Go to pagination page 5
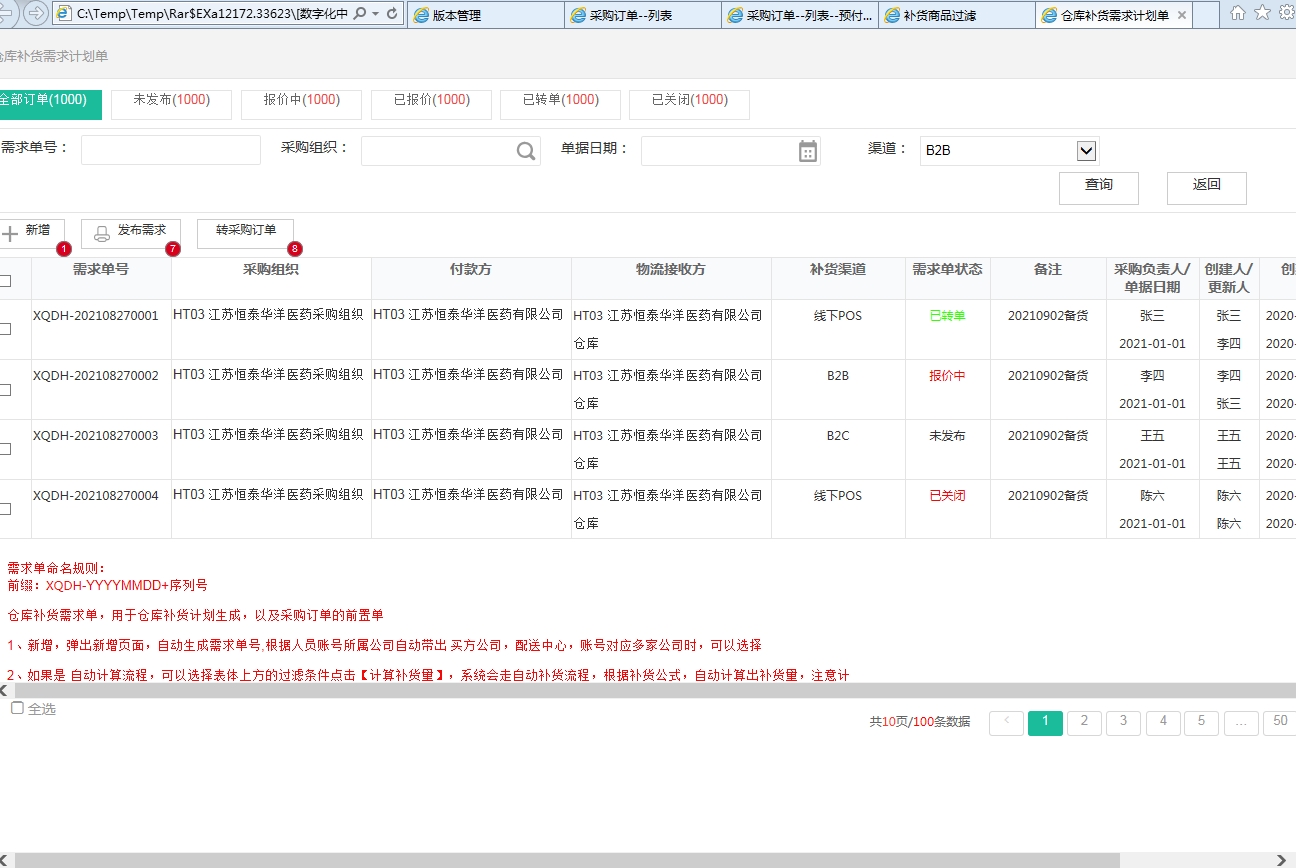The image size is (1296, 868). point(1202,723)
